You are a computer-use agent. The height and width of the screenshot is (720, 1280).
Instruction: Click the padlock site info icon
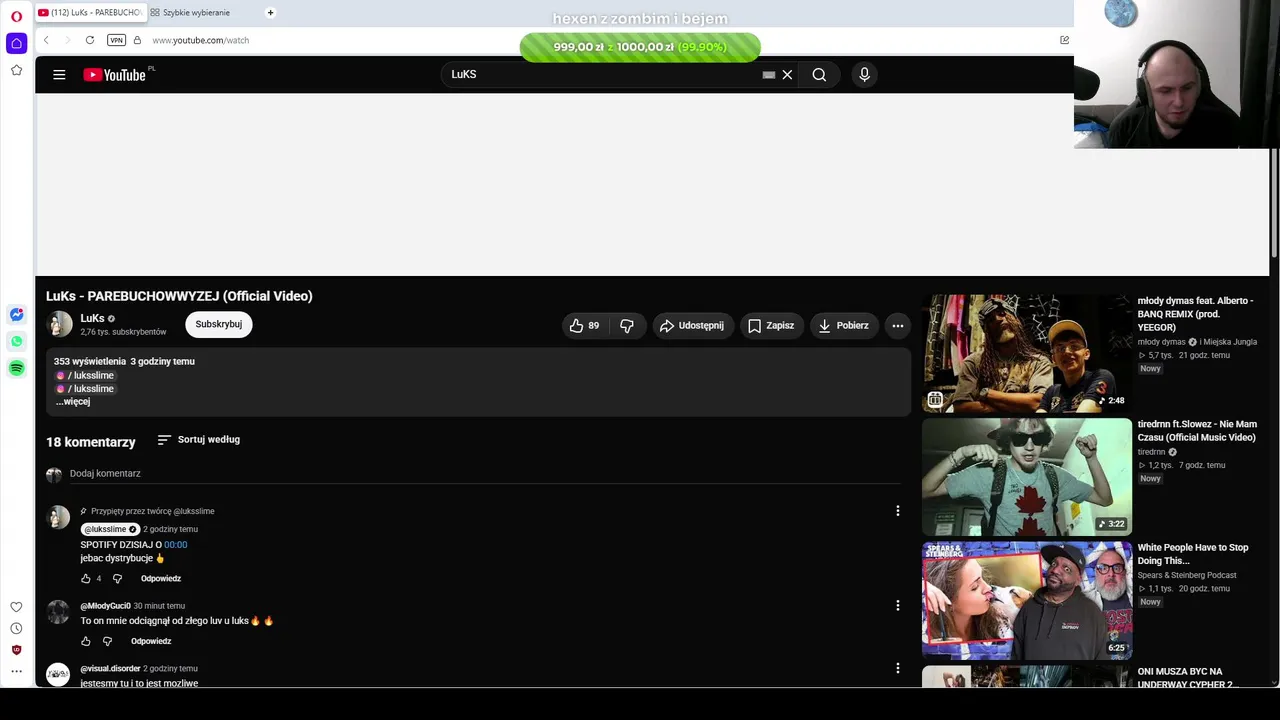pyautogui.click(x=137, y=40)
